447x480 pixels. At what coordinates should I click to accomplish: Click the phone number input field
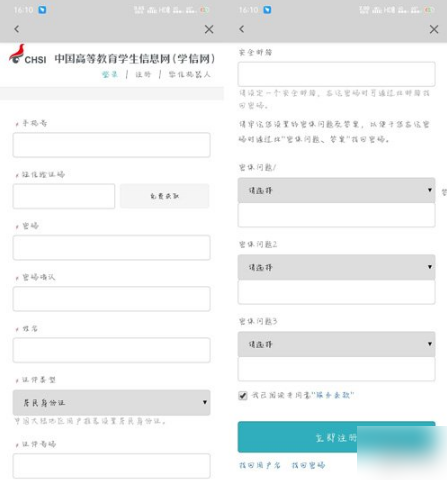tap(112, 145)
